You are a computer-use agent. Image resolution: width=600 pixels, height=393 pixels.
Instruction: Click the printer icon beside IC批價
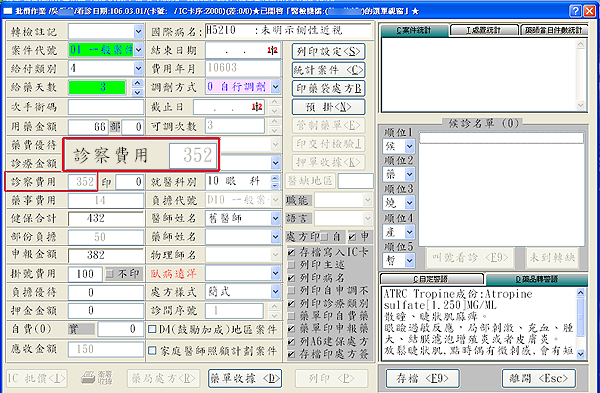pyautogui.click(x=88, y=378)
